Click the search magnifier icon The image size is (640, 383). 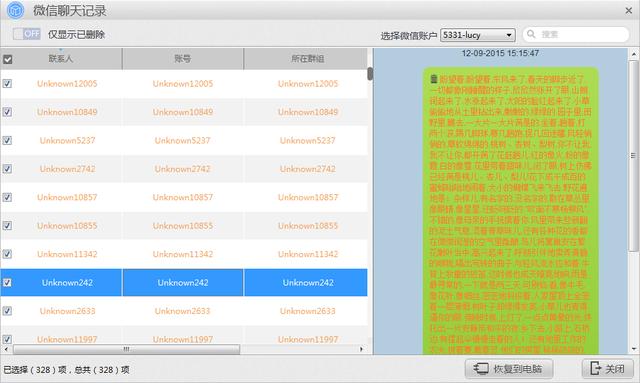point(531,34)
